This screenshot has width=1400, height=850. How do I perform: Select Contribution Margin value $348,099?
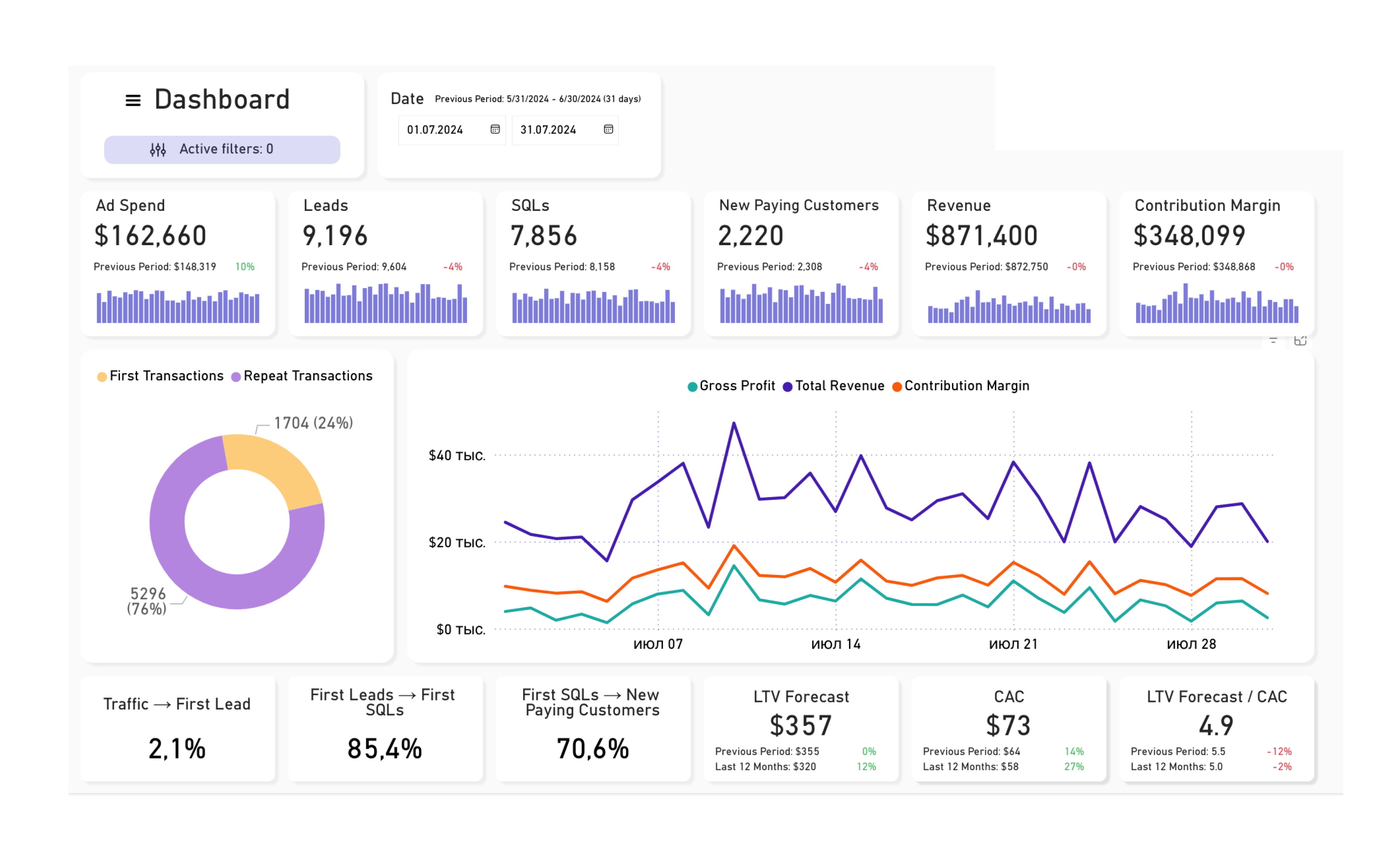coord(1189,236)
